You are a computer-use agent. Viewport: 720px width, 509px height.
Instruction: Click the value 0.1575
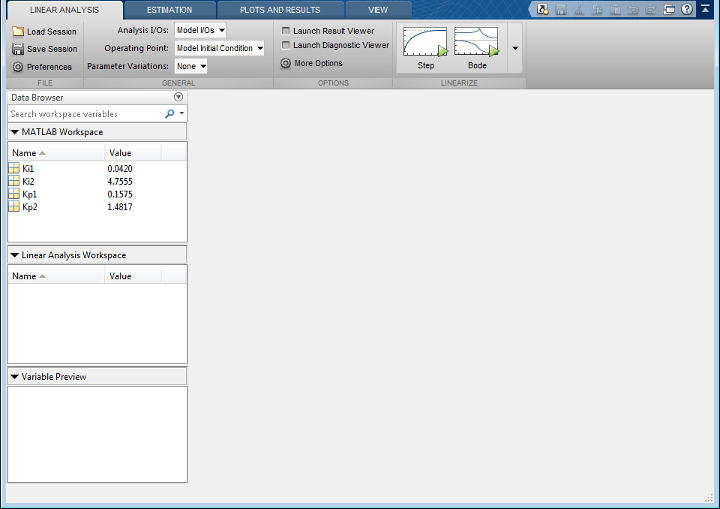[x=120, y=194]
